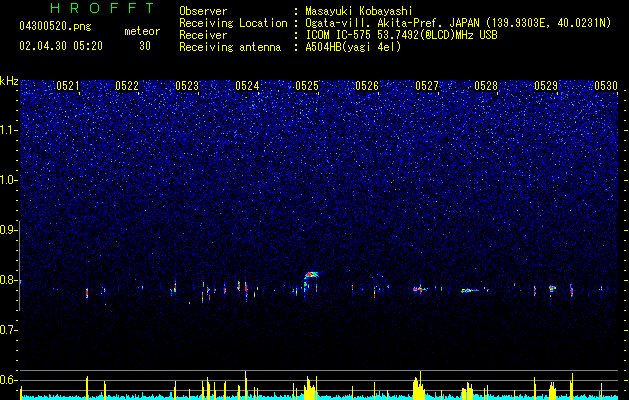629x400 pixels.
Task: Click the meteor count value 30
Action: tap(145, 46)
